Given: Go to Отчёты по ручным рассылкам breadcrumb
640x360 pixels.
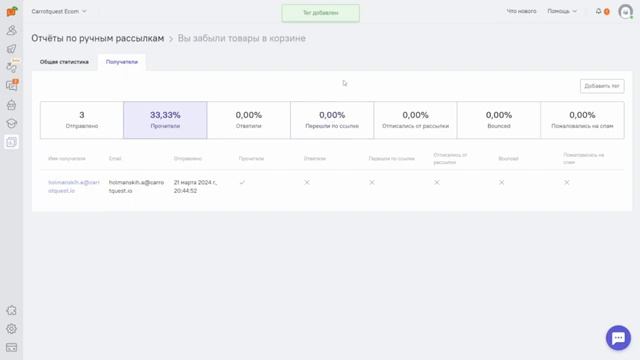Looking at the screenshot, I should click(x=98, y=38).
